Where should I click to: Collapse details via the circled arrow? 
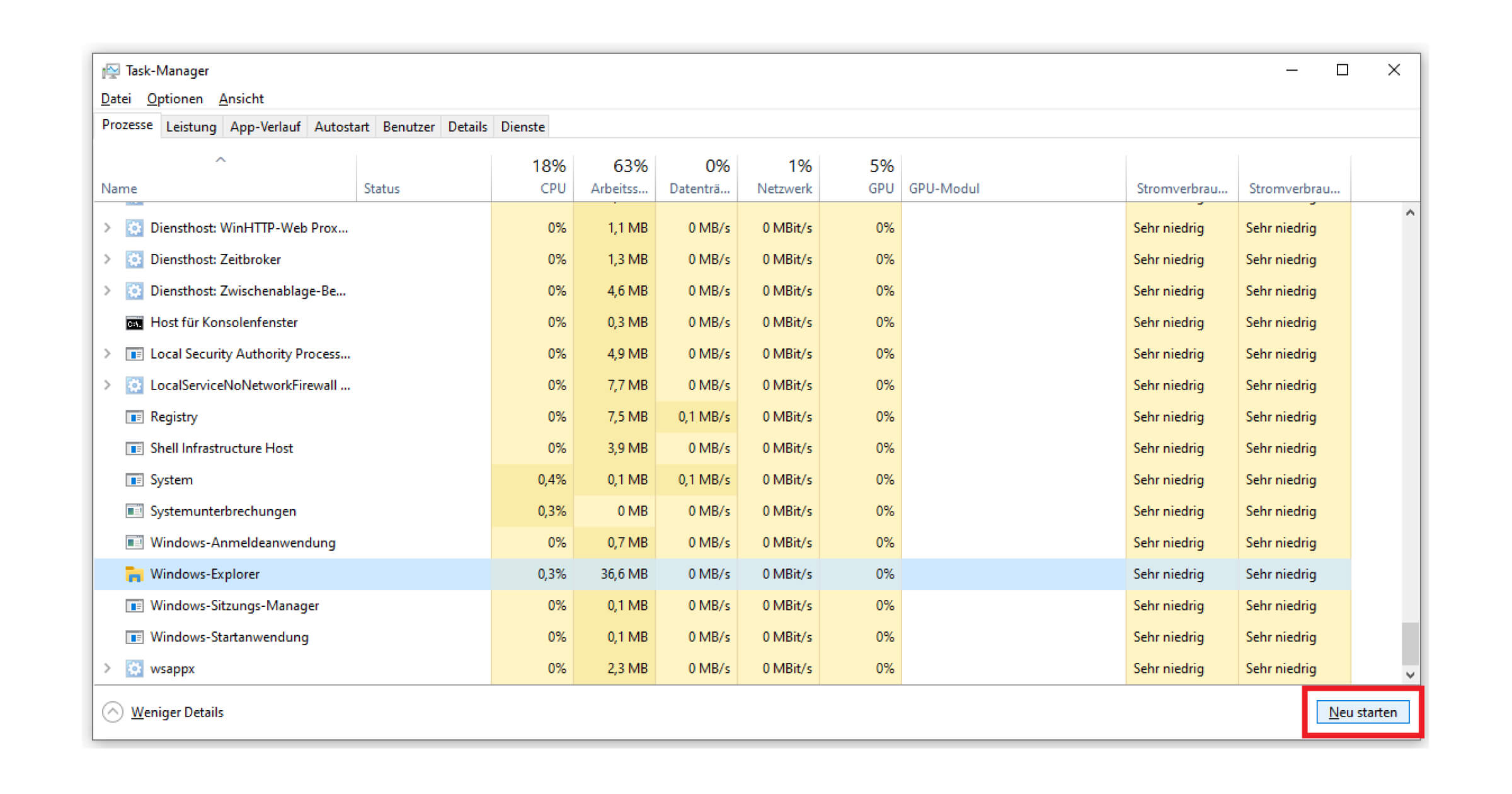112,712
